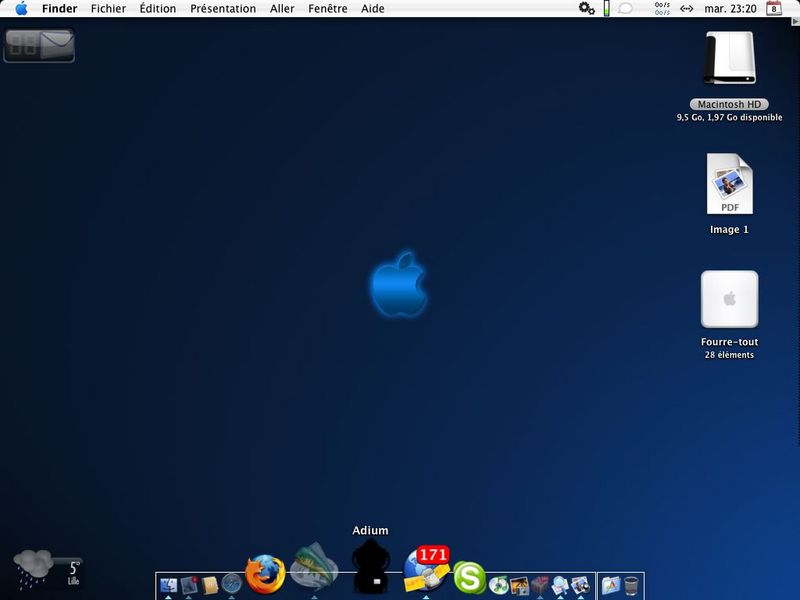Open the photo app in the Dock
The image size is (800, 600).
point(519,585)
